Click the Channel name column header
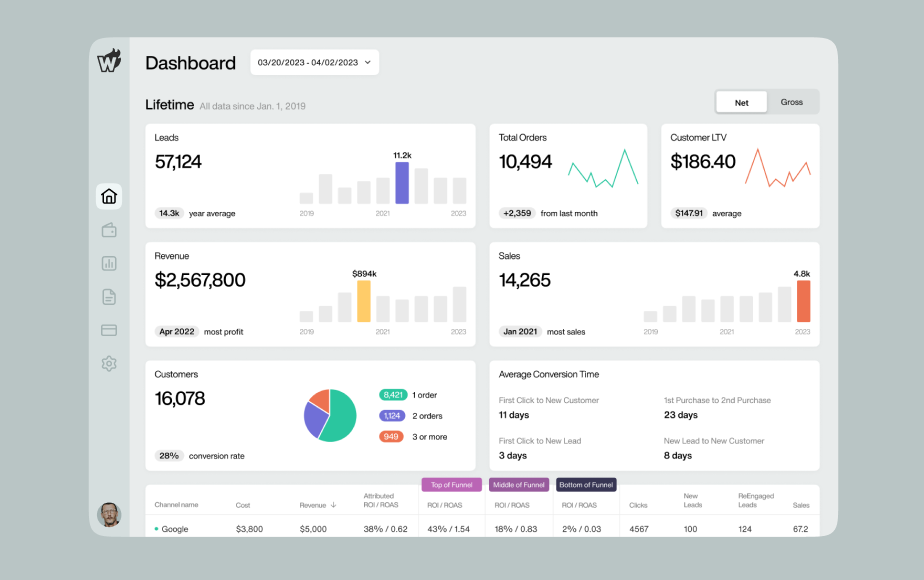The height and width of the screenshot is (580, 924). [x=176, y=505]
